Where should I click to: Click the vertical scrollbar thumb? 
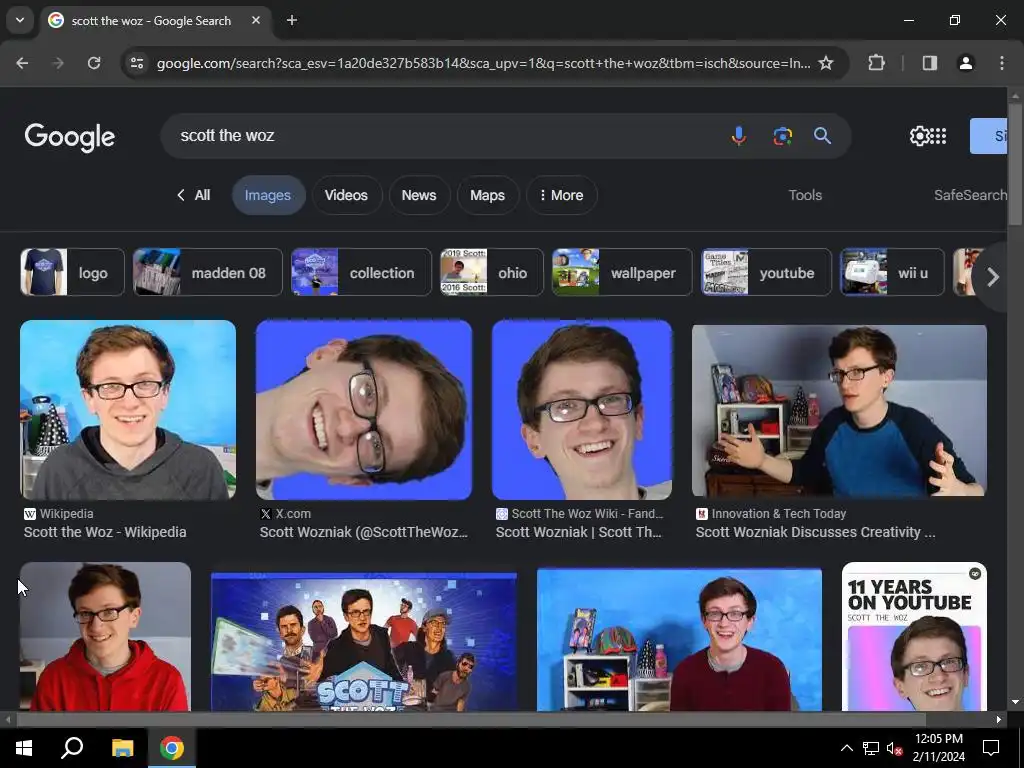(1015, 164)
